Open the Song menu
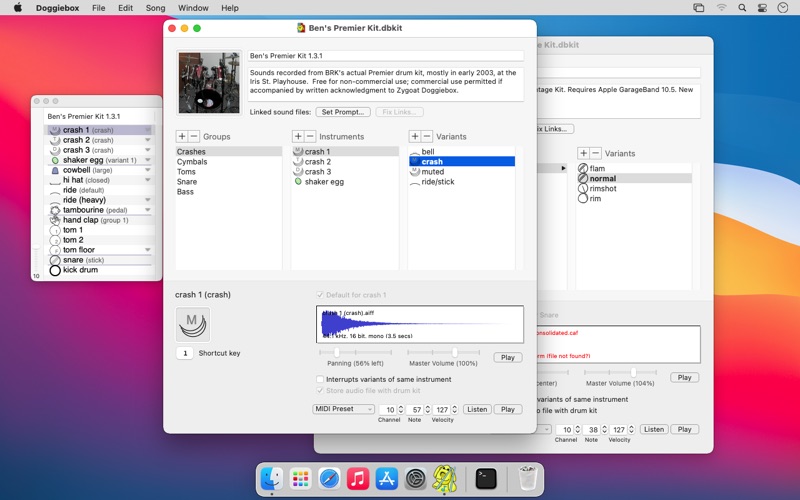 click(155, 8)
